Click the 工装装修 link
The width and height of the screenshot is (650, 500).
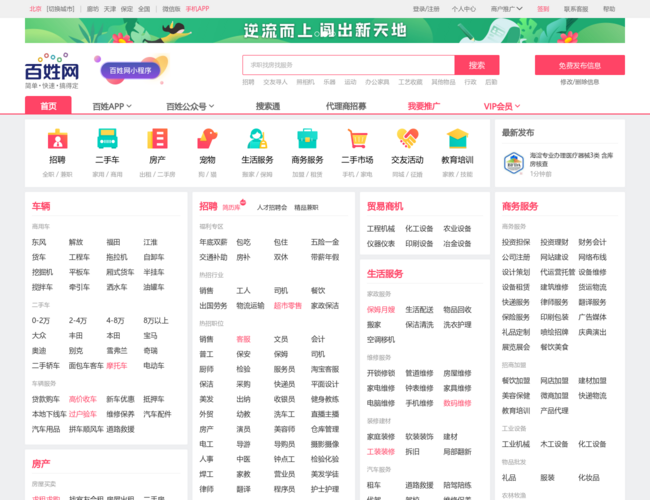(381, 452)
